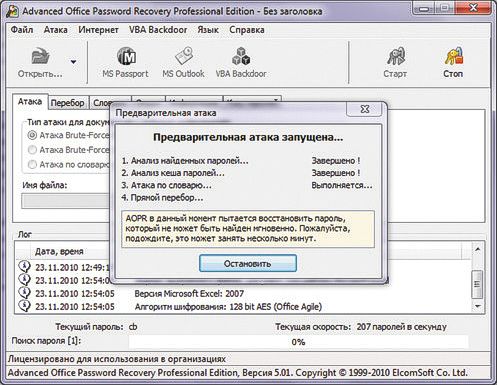
Task: Open the Справка menu
Action: (247, 30)
